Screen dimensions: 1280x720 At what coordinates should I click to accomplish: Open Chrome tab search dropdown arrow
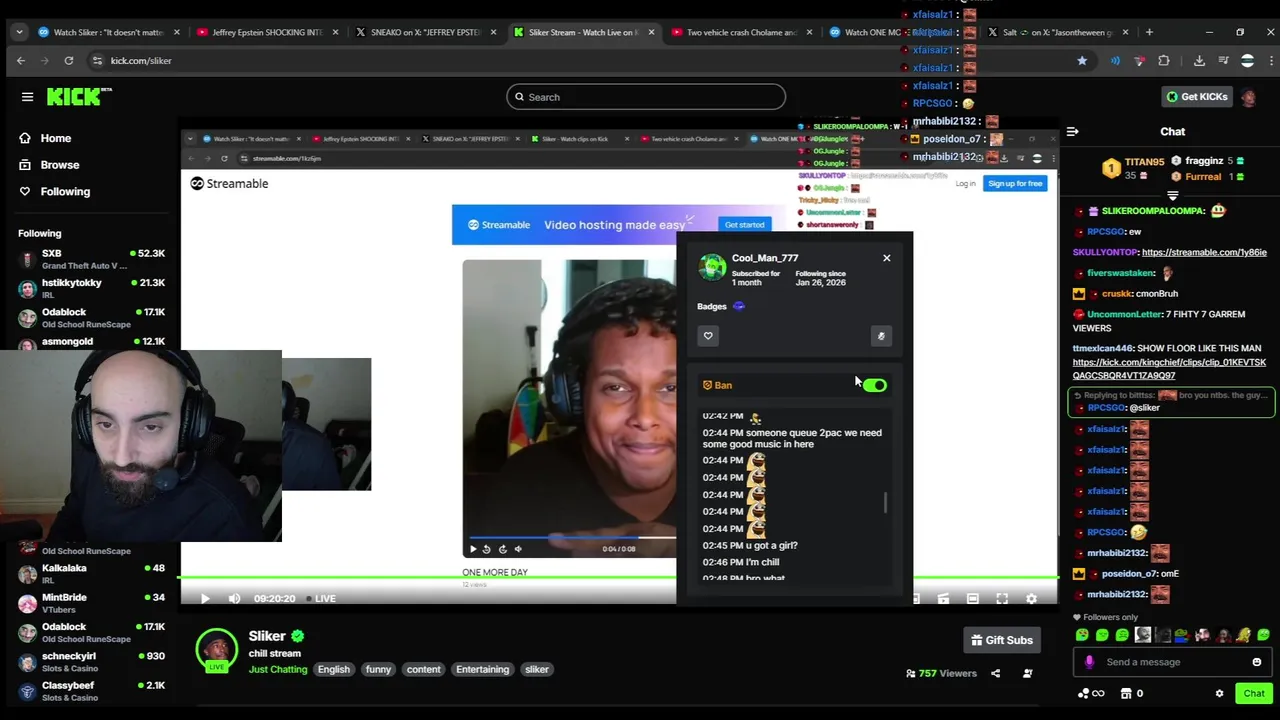(x=19, y=32)
